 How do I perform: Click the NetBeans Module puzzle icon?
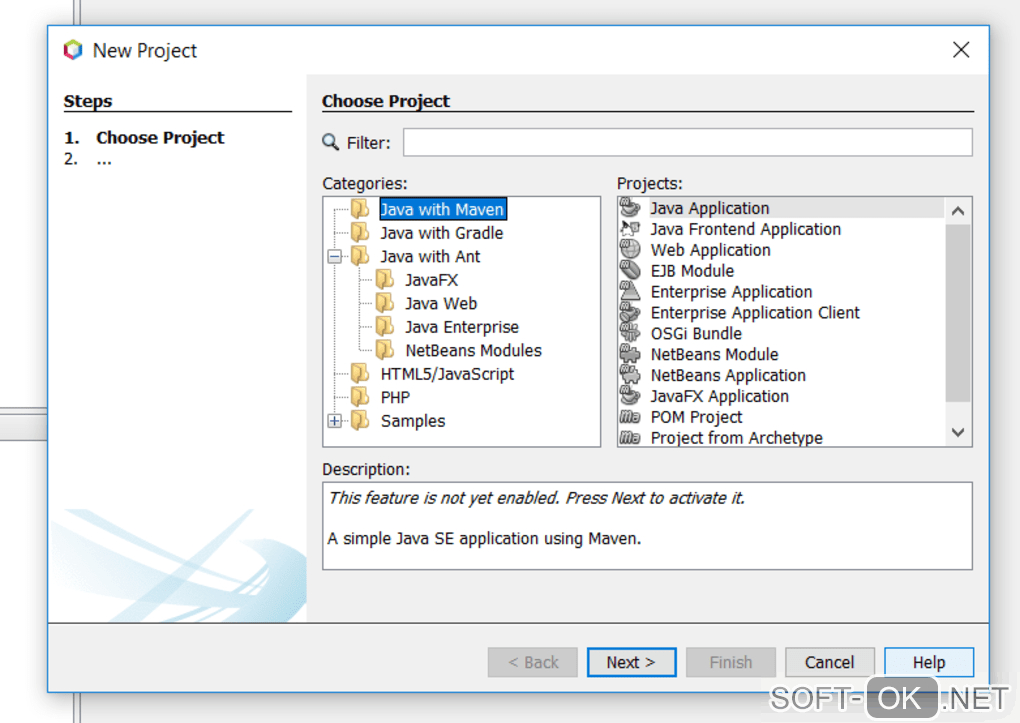(x=630, y=355)
